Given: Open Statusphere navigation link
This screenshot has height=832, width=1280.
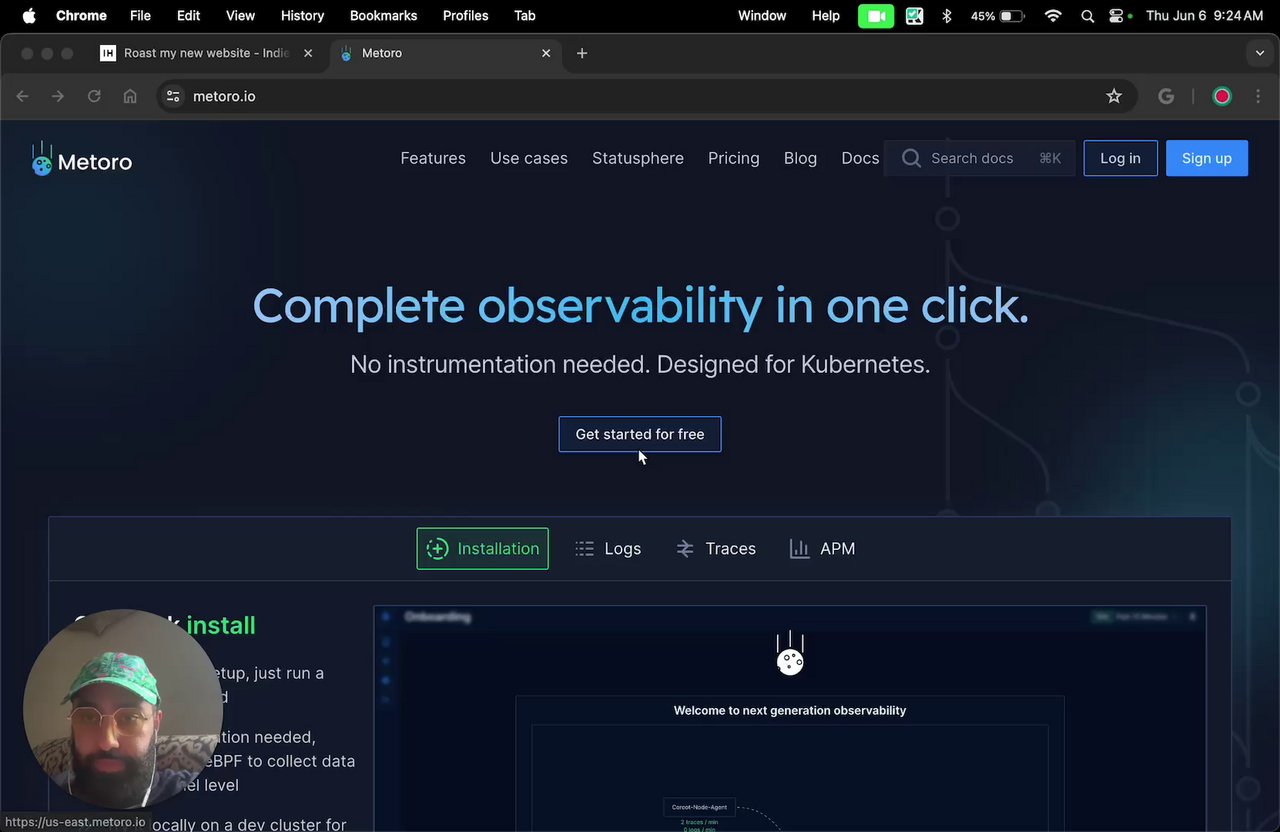Looking at the screenshot, I should click(638, 158).
